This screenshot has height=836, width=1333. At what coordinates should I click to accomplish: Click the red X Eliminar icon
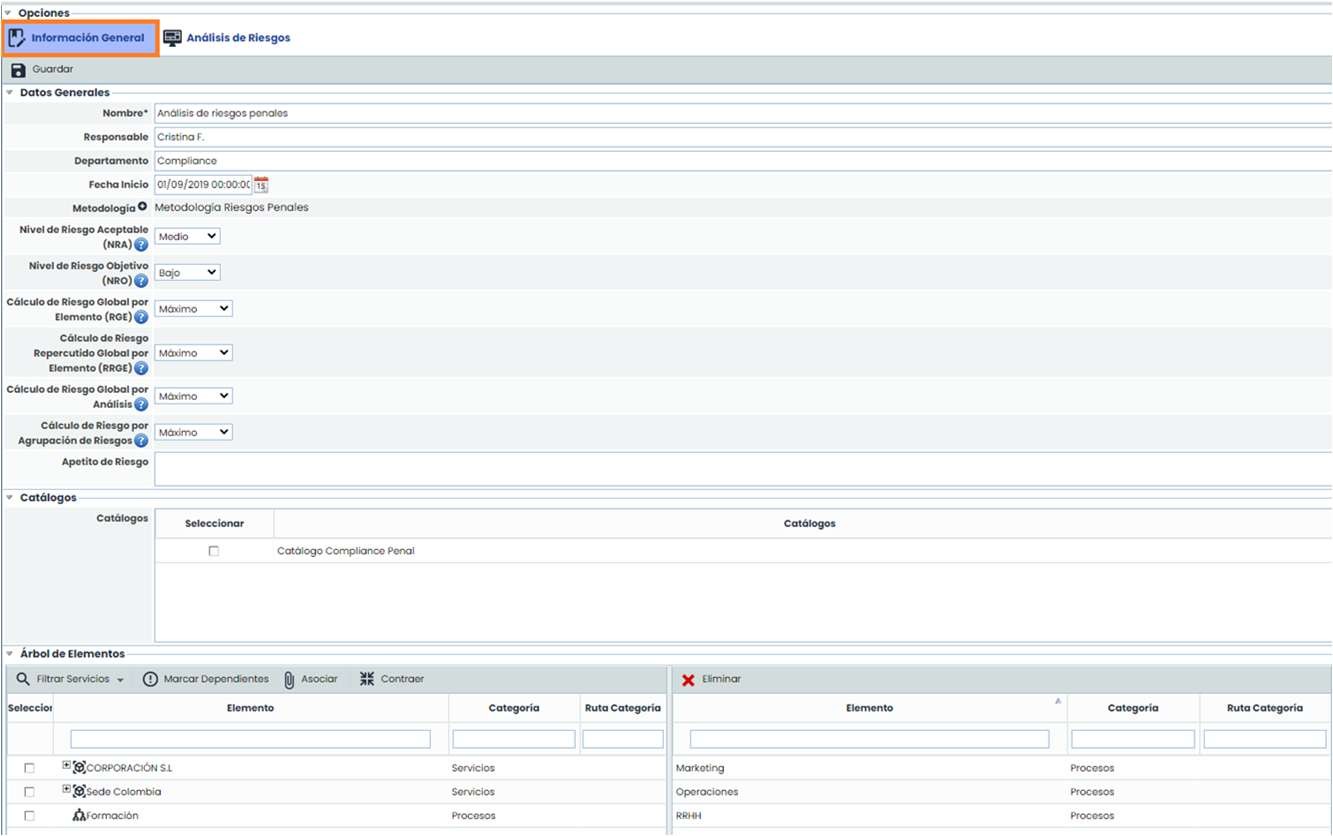pyautogui.click(x=688, y=680)
